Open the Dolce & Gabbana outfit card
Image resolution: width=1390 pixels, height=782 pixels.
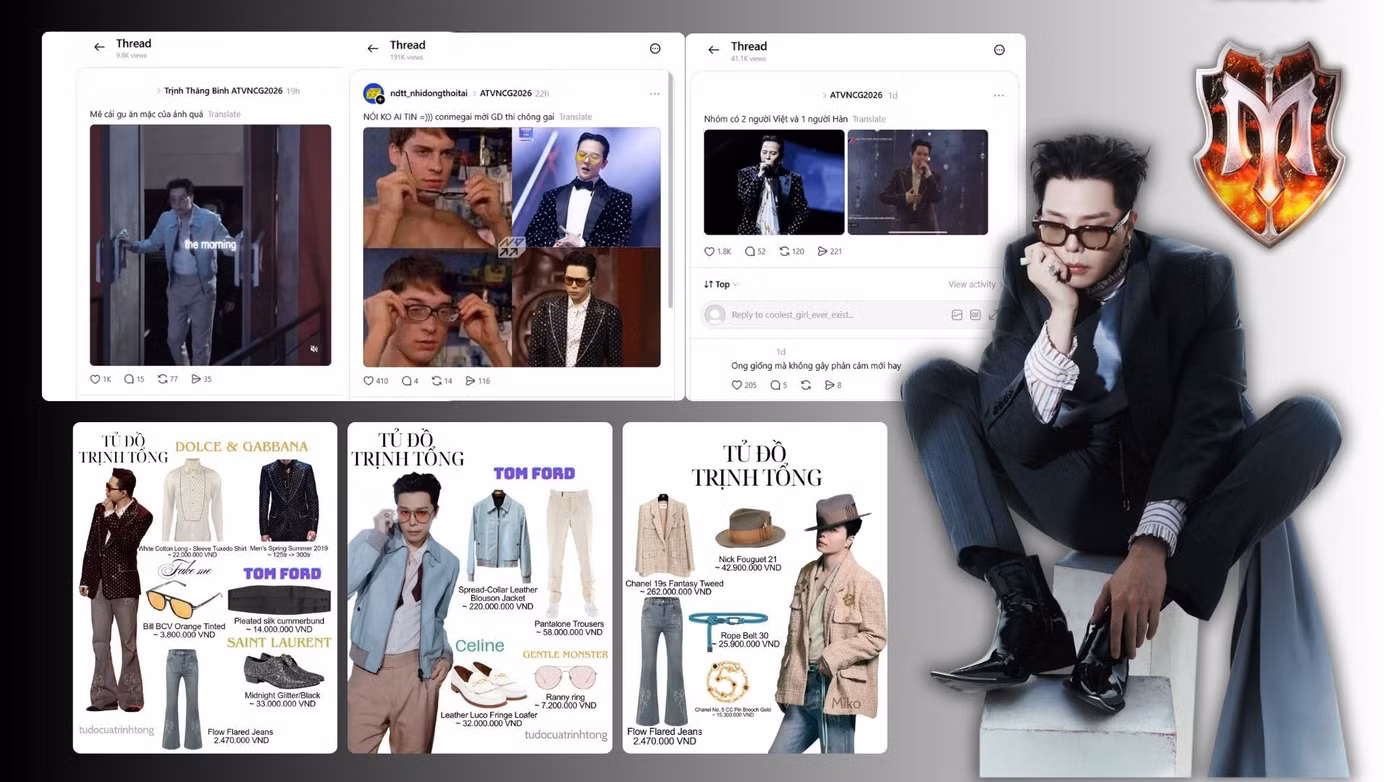pyautogui.click(x=205, y=588)
